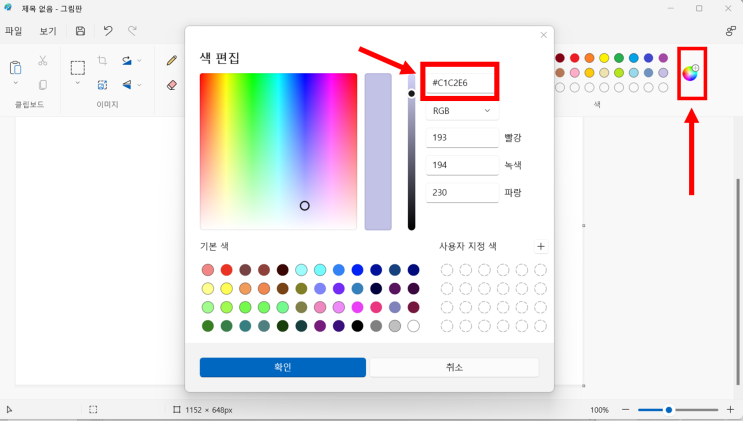The height and width of the screenshot is (421, 743).
Task: Select the green swatch in ribbon palette
Action: click(619, 58)
